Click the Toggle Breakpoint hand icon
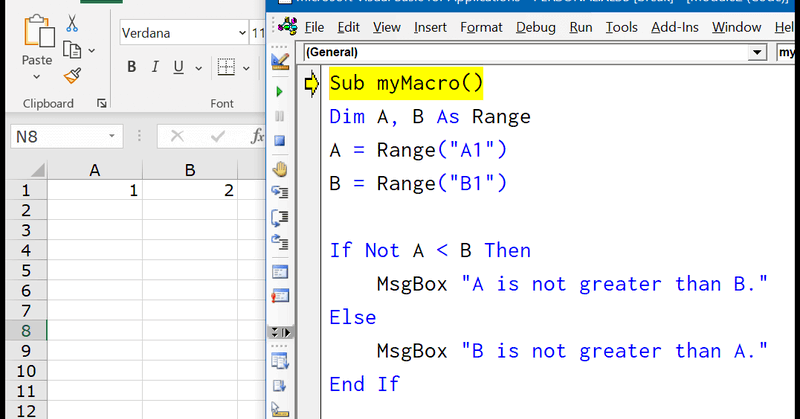This screenshot has height=419, width=800. coord(280,169)
